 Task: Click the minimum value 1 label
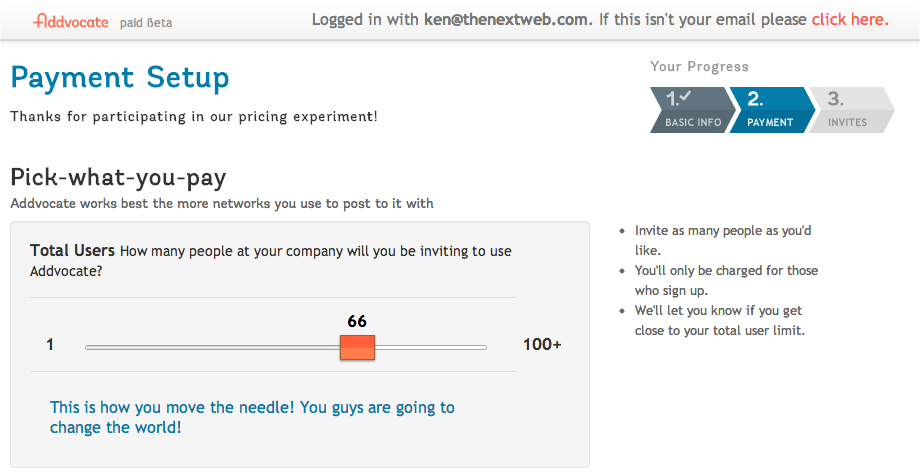pos(50,344)
